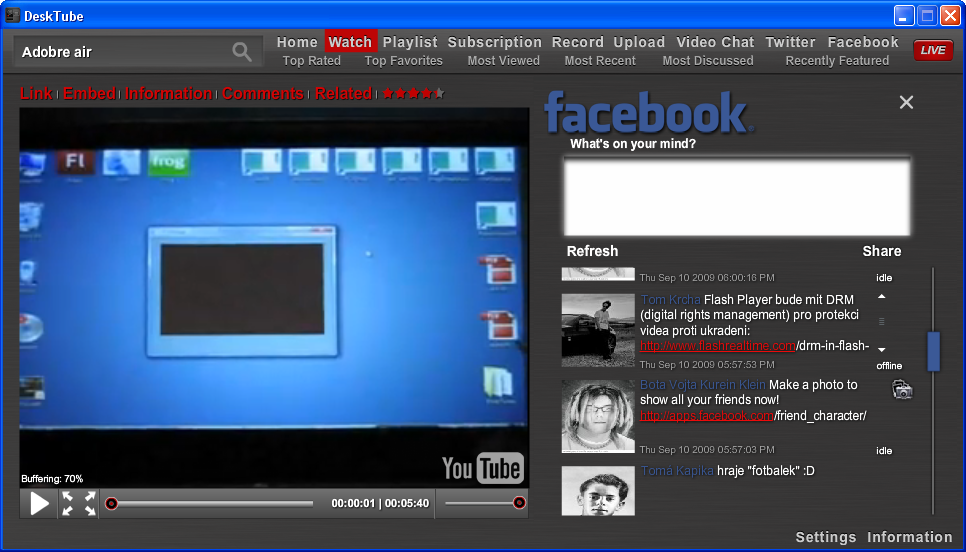Show Most Discussed videos

(708, 60)
